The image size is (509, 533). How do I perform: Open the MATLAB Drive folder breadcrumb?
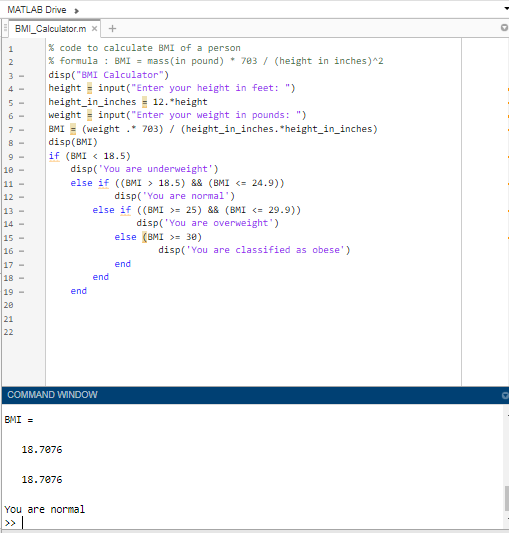tap(37, 10)
